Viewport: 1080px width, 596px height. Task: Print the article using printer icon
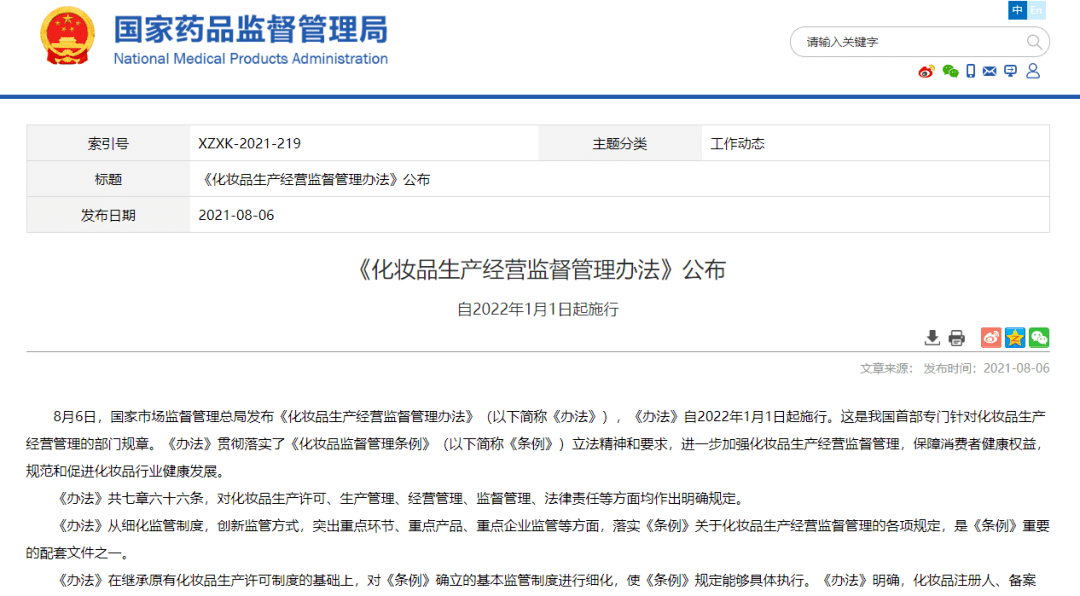point(957,338)
